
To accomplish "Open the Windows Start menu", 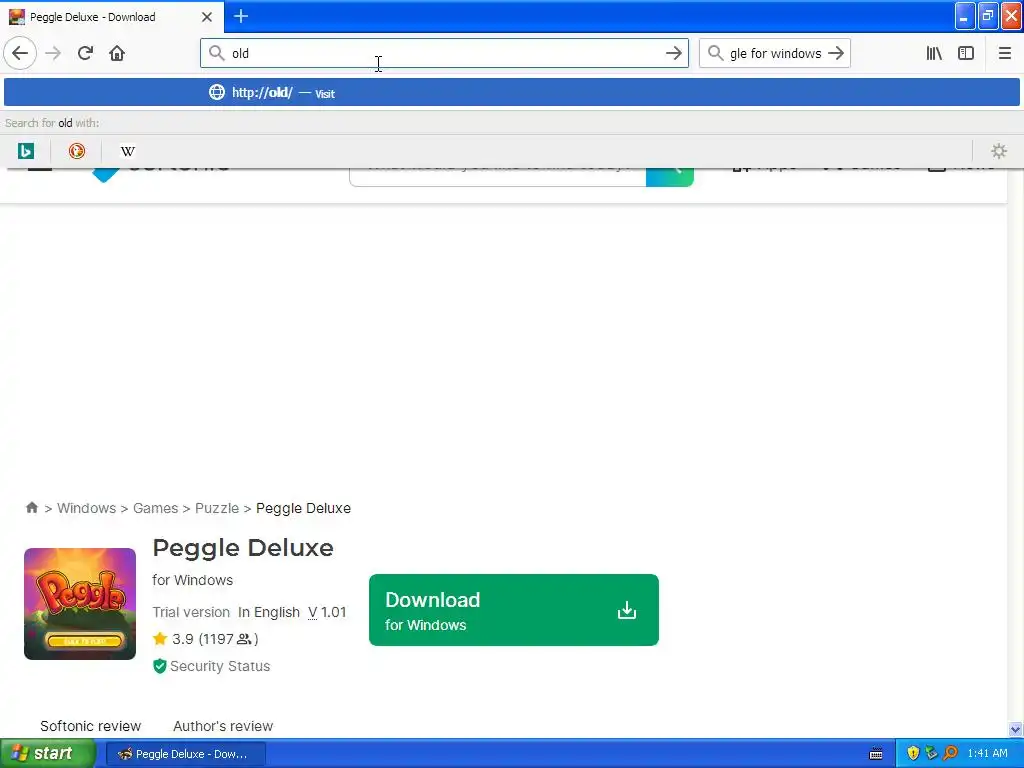I will click(x=47, y=753).
